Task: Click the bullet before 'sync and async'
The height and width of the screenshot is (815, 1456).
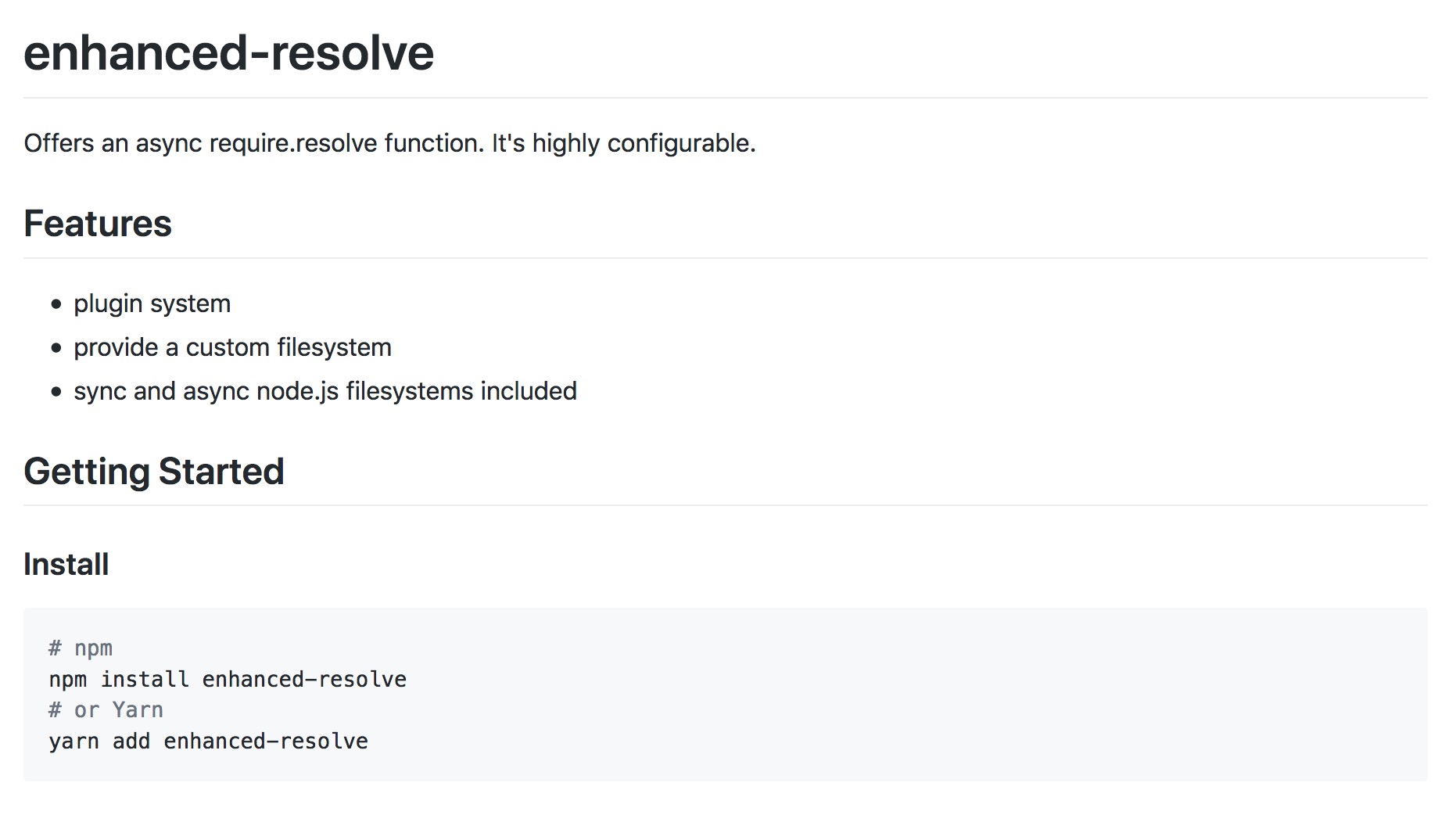Action: (x=56, y=392)
